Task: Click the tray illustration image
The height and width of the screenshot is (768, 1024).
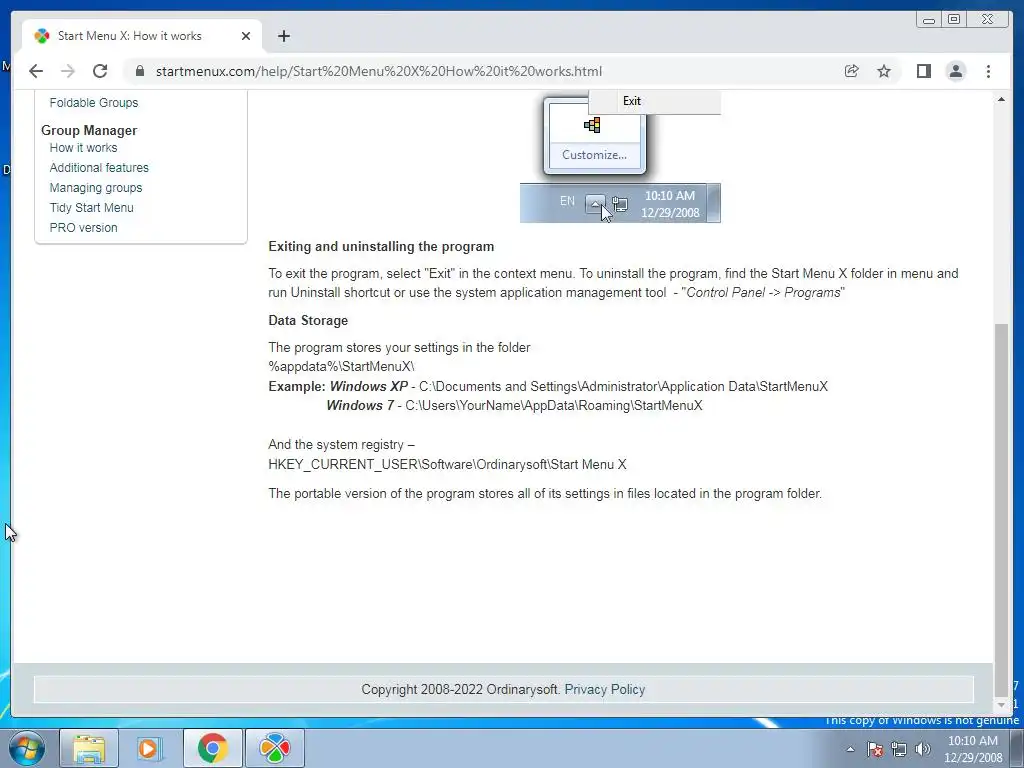Action: (620, 157)
